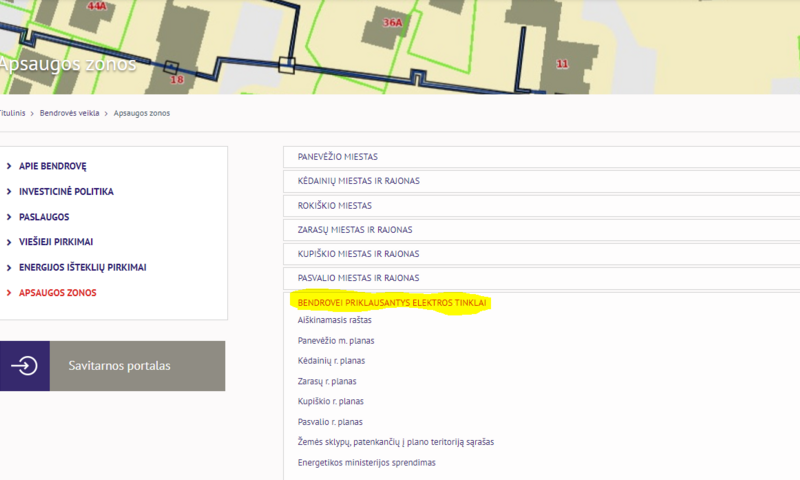Click Bendrovės veikla breadcrumb link

tap(69, 113)
